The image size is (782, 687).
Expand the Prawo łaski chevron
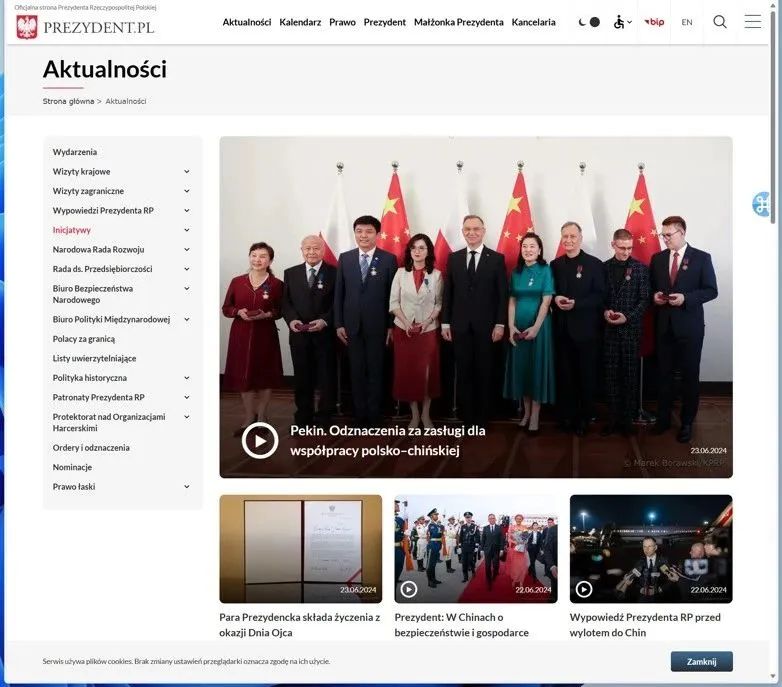tap(187, 487)
